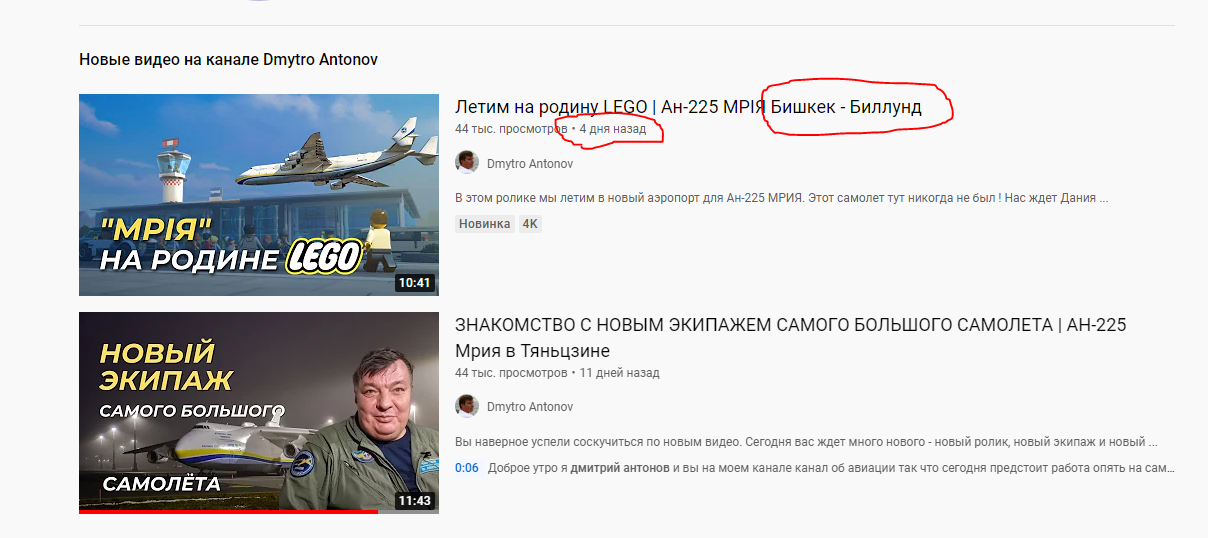Select description starting "Вы наверное успели соскучиться"
The width and height of the screenshot is (1208, 538).
pos(806,442)
